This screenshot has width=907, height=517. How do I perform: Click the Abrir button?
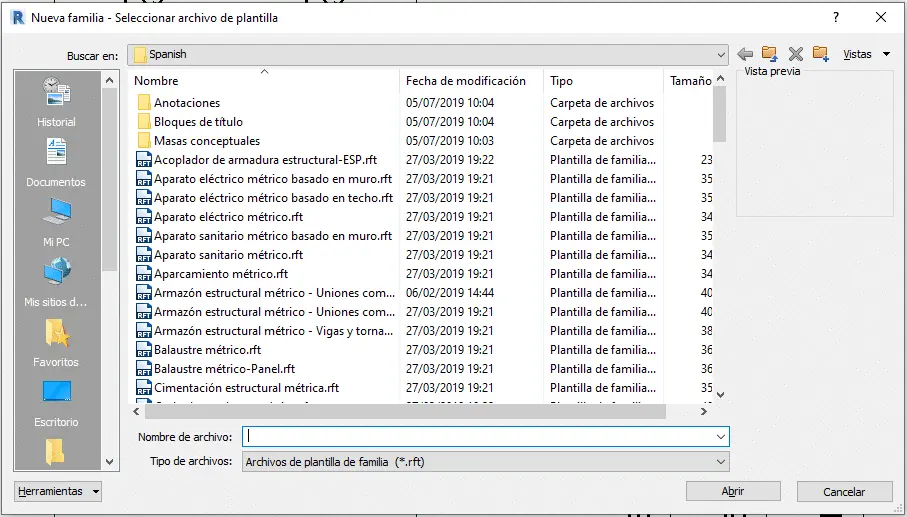pyautogui.click(x=733, y=491)
